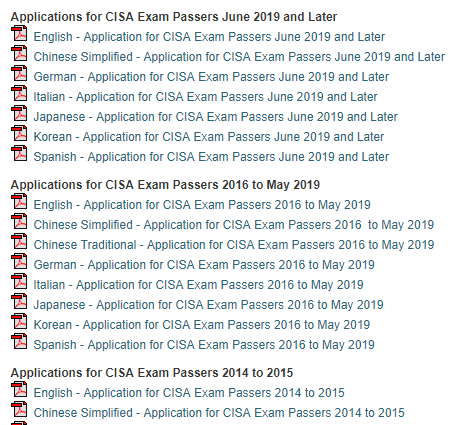Click PDF icon next to German June 2019 application
The height and width of the screenshot is (425, 465).
tap(19, 73)
